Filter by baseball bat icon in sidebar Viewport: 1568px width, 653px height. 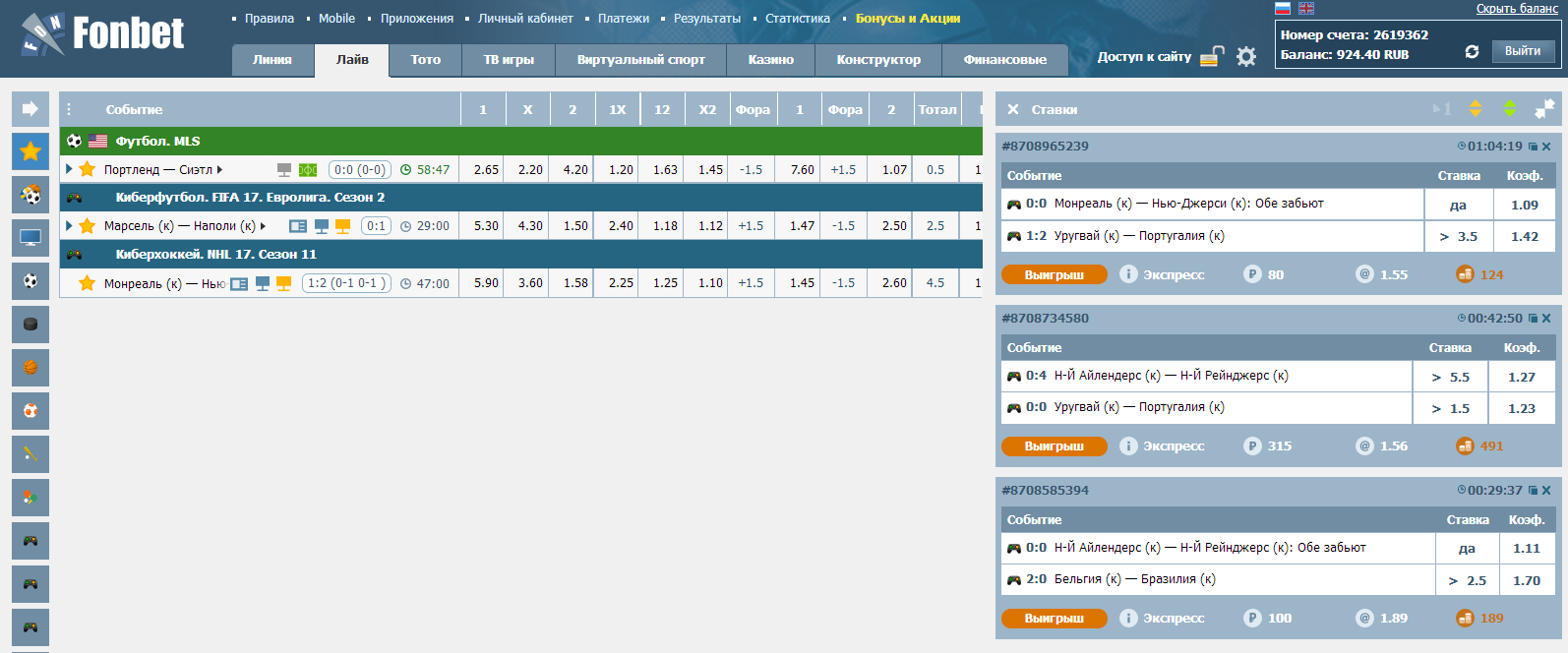click(30, 454)
